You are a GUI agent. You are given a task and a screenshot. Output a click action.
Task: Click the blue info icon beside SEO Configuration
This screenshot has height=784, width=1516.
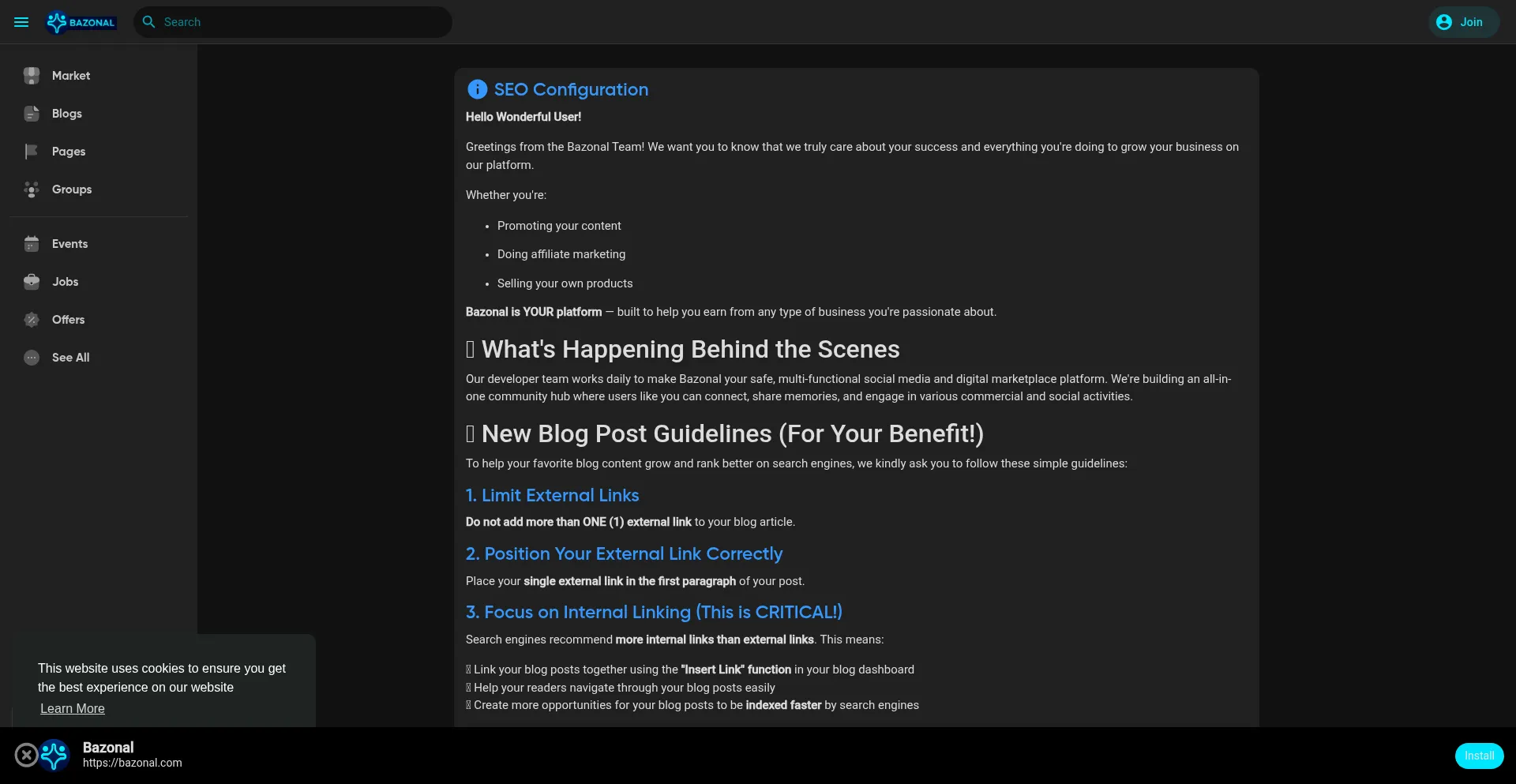click(478, 89)
